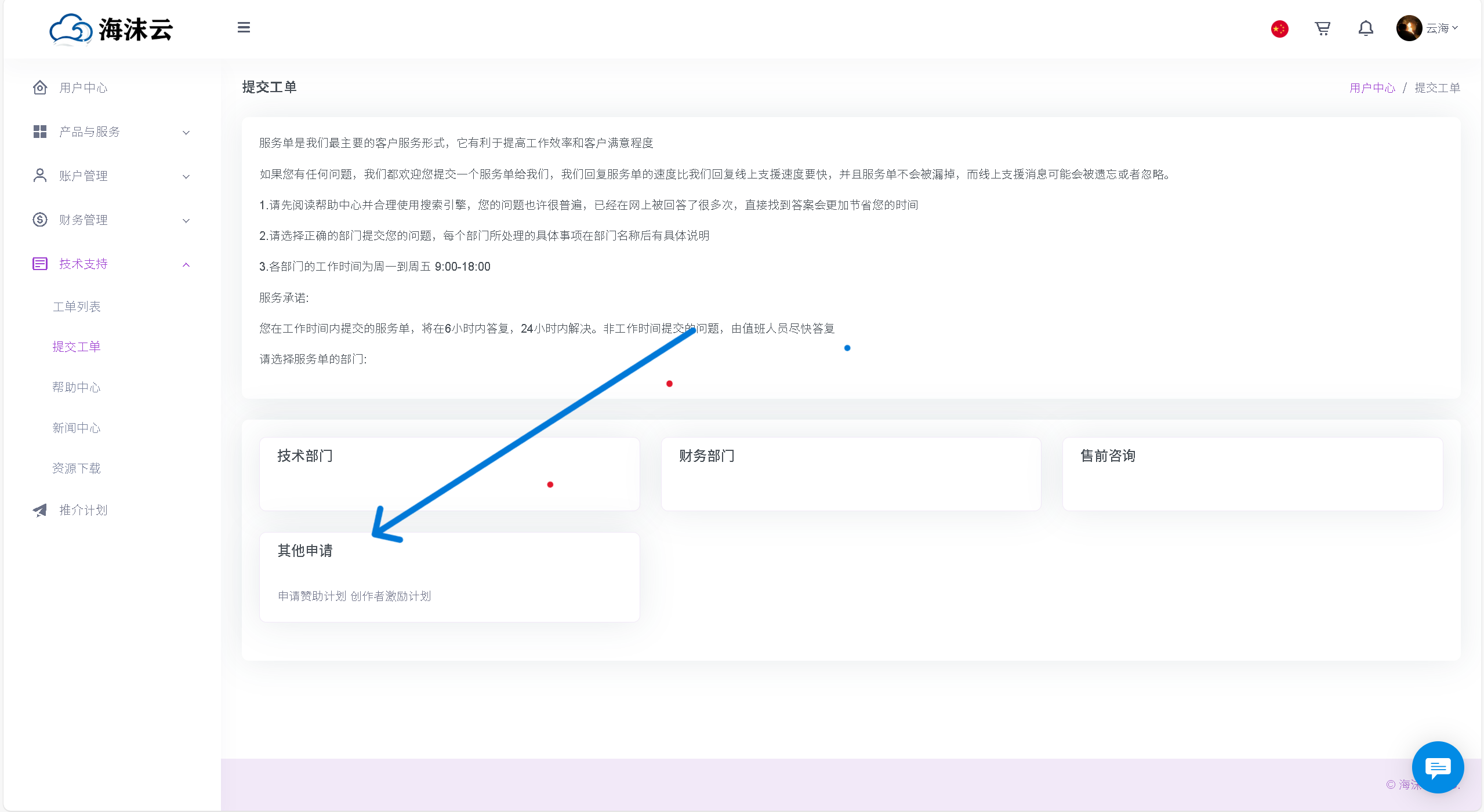Image resolution: width=1484 pixels, height=812 pixels.
Task: Go to 工单列表 in sidebar
Action: [77, 307]
